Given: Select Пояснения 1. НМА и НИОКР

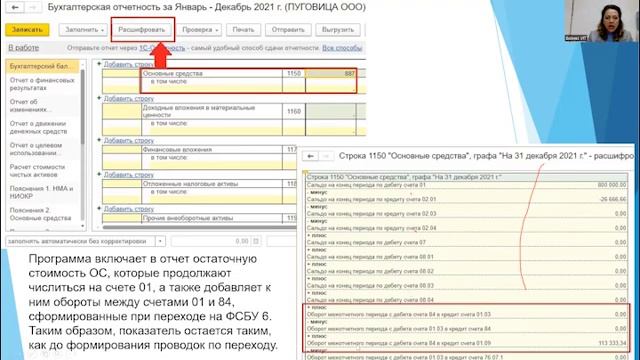Looking at the screenshot, I should click(x=42, y=192).
